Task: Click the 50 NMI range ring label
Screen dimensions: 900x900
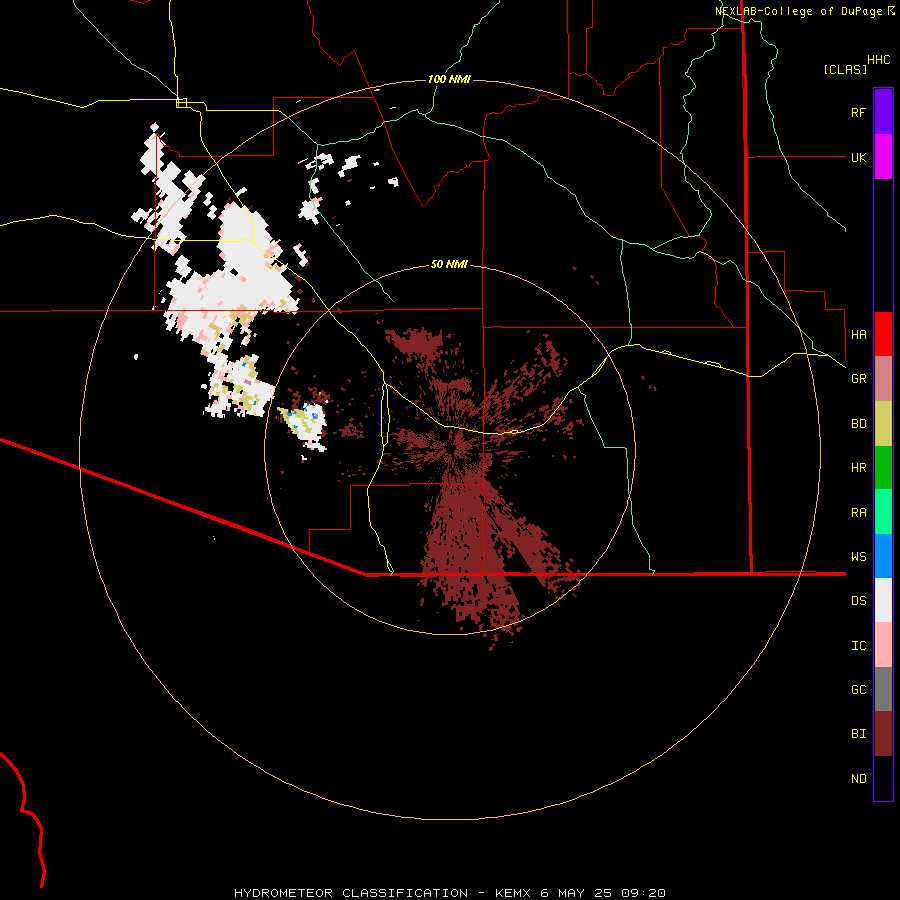Action: [449, 265]
